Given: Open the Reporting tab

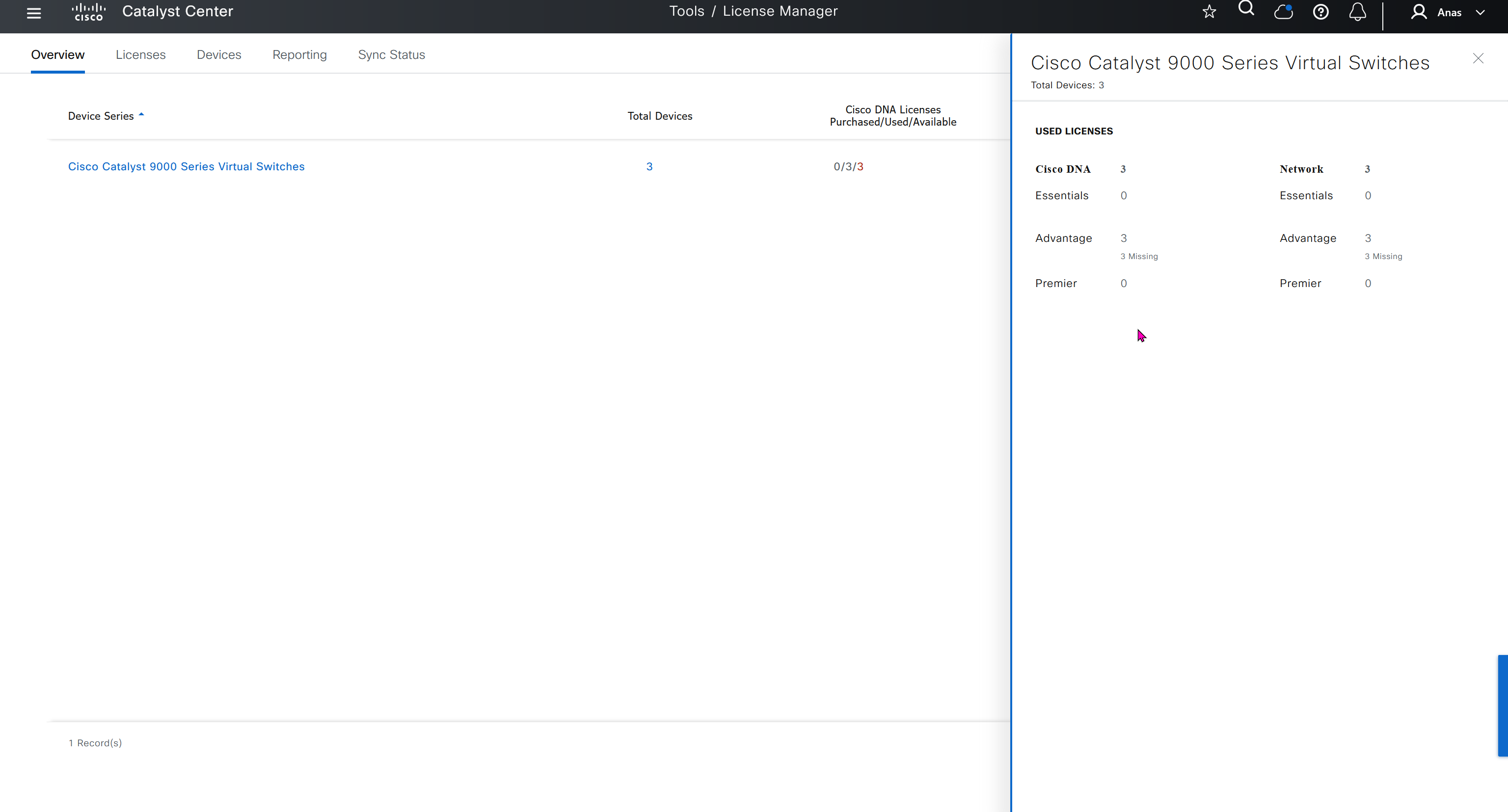Looking at the screenshot, I should pos(299,54).
